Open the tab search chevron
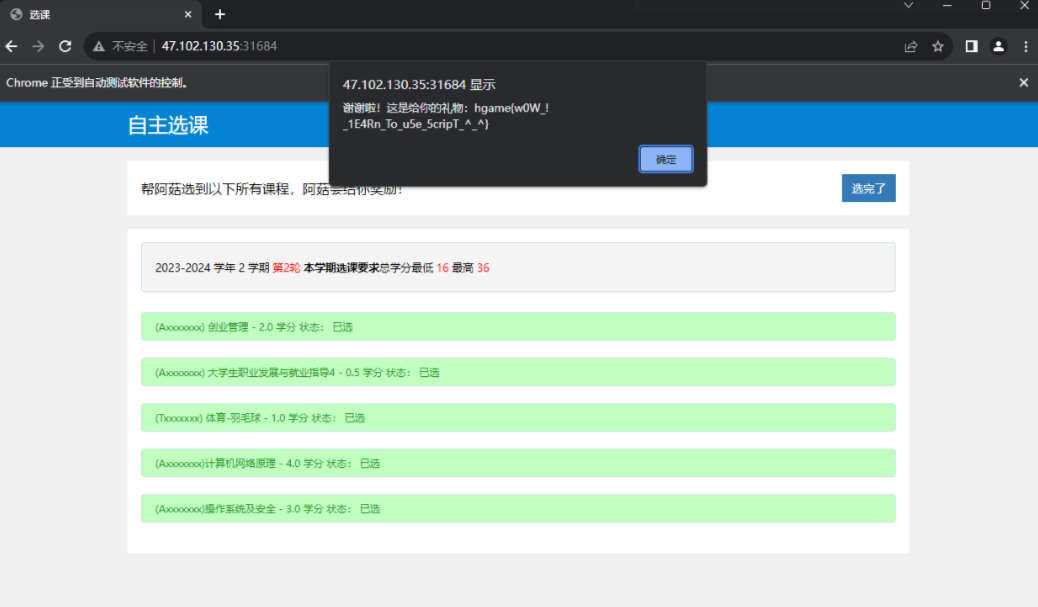This screenshot has height=607, width=1038. pos(908,5)
